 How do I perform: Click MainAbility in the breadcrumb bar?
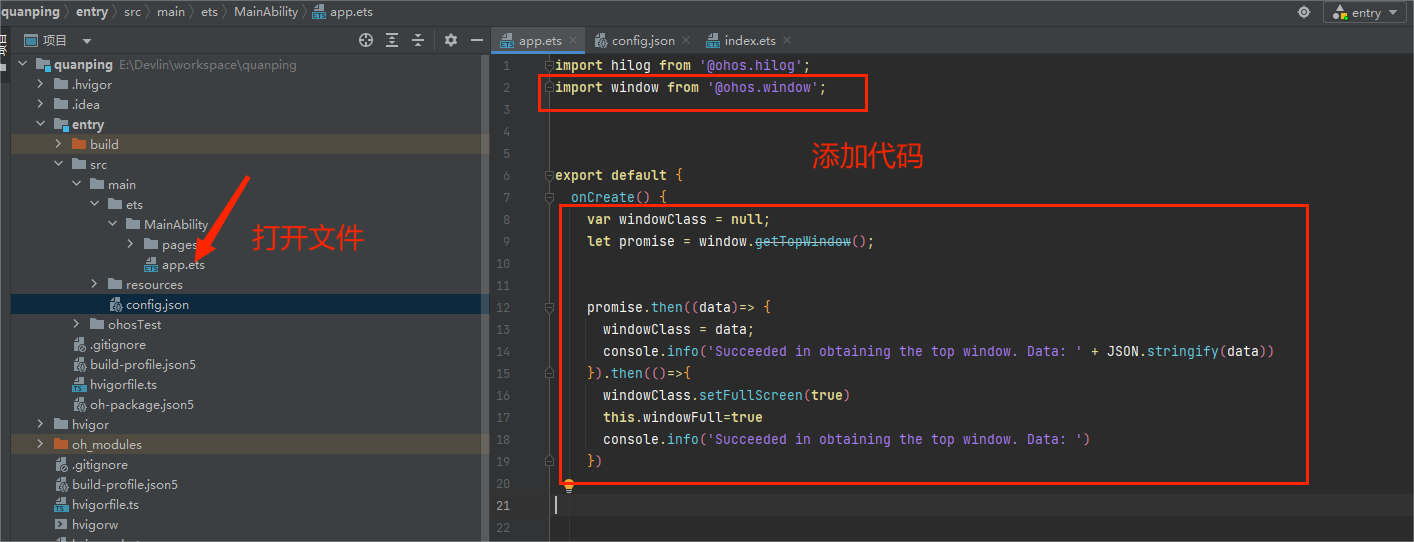[266, 12]
